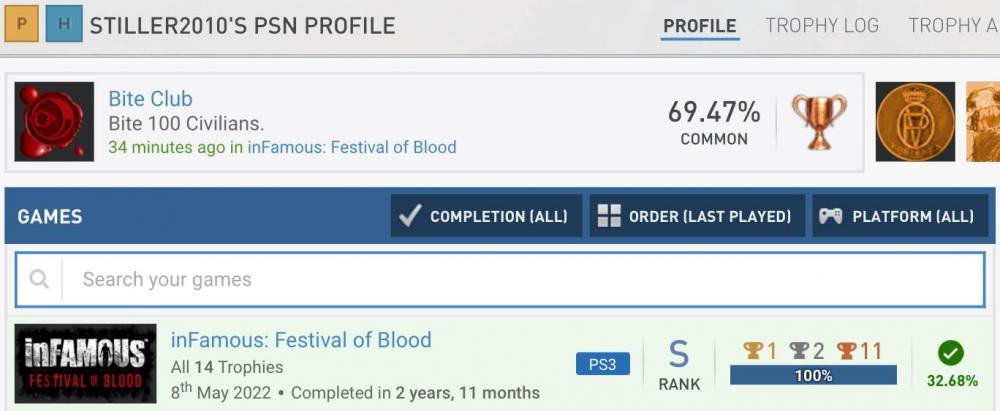Click the bronze coin trophy thumbnail

click(x=915, y=122)
